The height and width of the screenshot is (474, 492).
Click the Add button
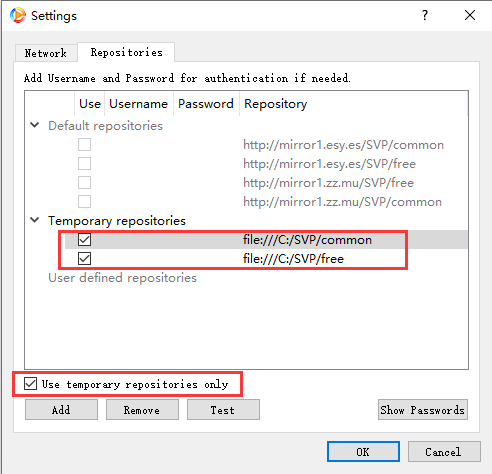click(61, 410)
